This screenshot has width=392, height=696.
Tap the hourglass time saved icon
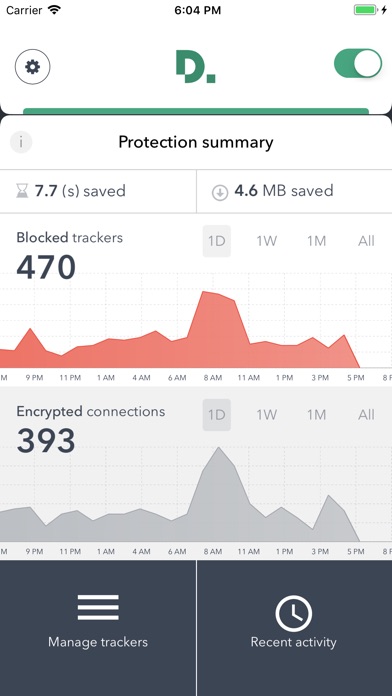[22, 192]
